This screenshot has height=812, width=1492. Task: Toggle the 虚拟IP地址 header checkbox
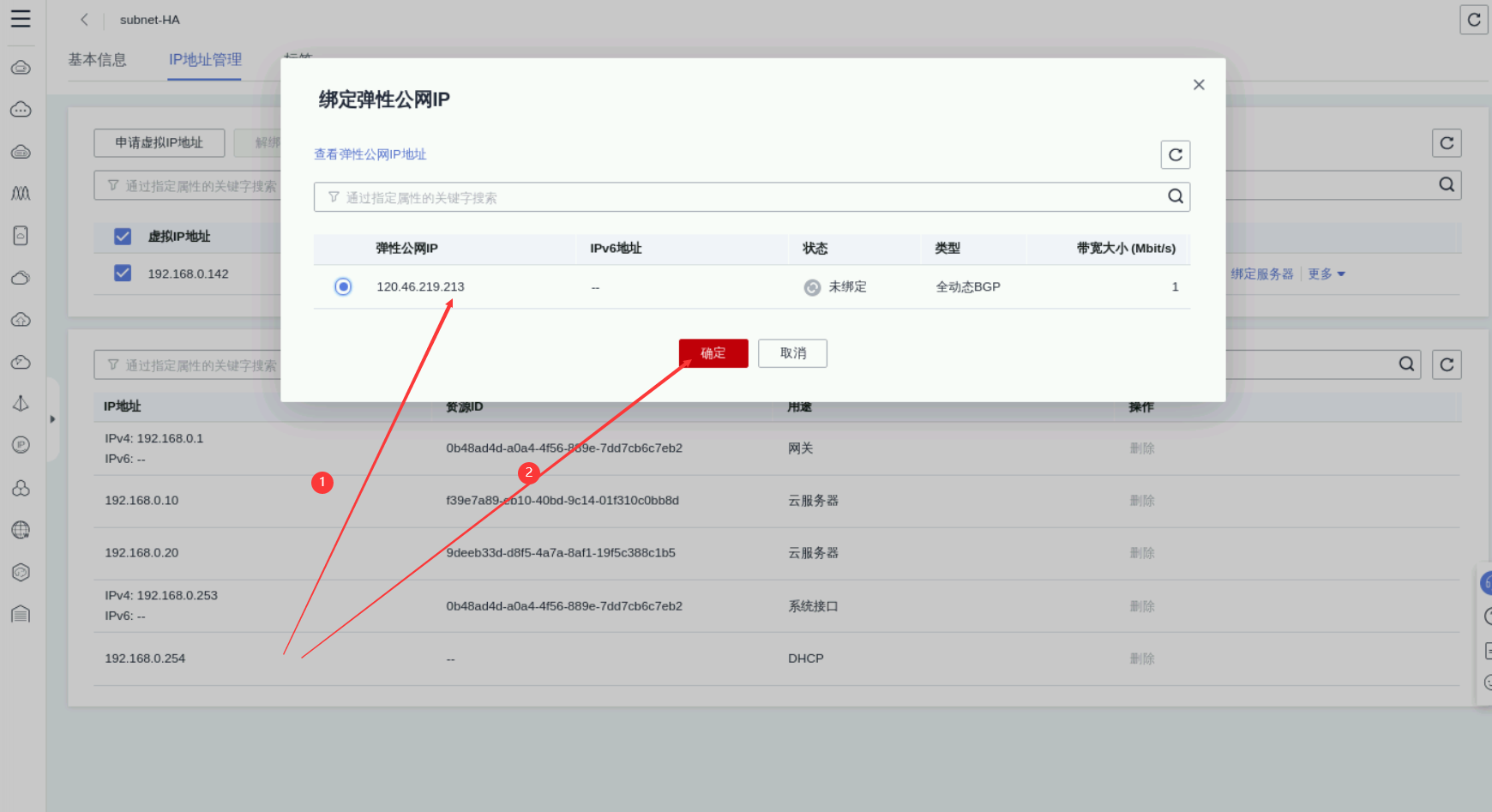[123, 237]
